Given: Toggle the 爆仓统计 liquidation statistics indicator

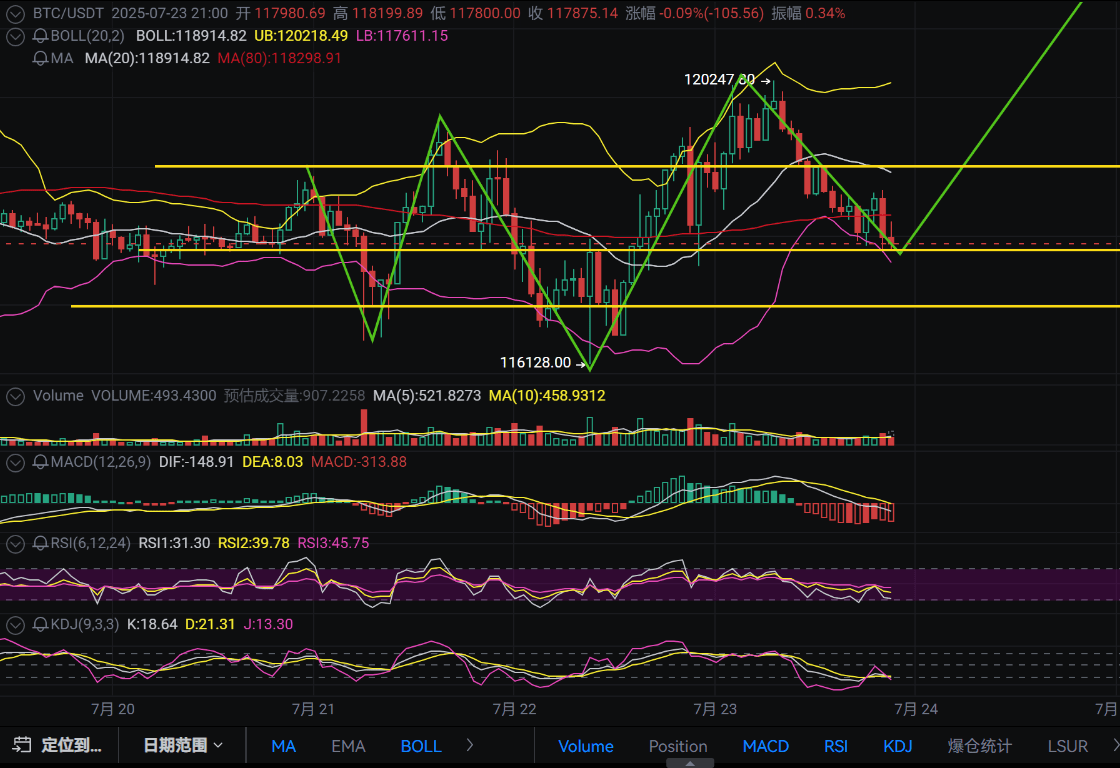Looking at the screenshot, I should [x=979, y=746].
